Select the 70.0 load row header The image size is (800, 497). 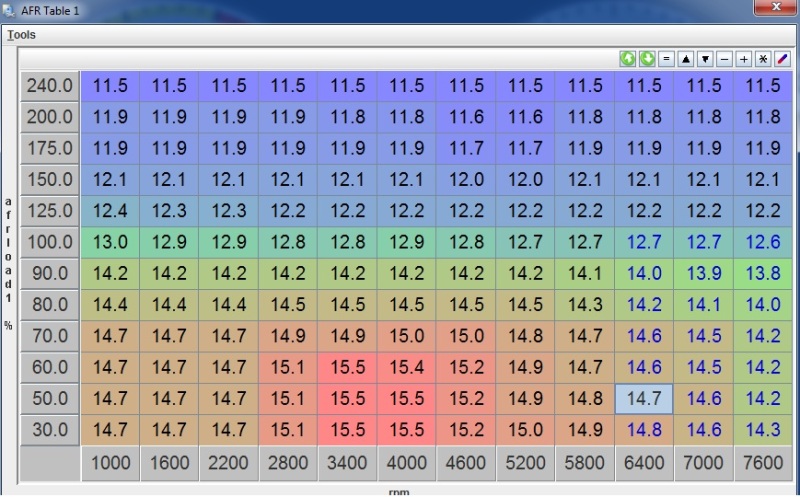tap(49, 336)
